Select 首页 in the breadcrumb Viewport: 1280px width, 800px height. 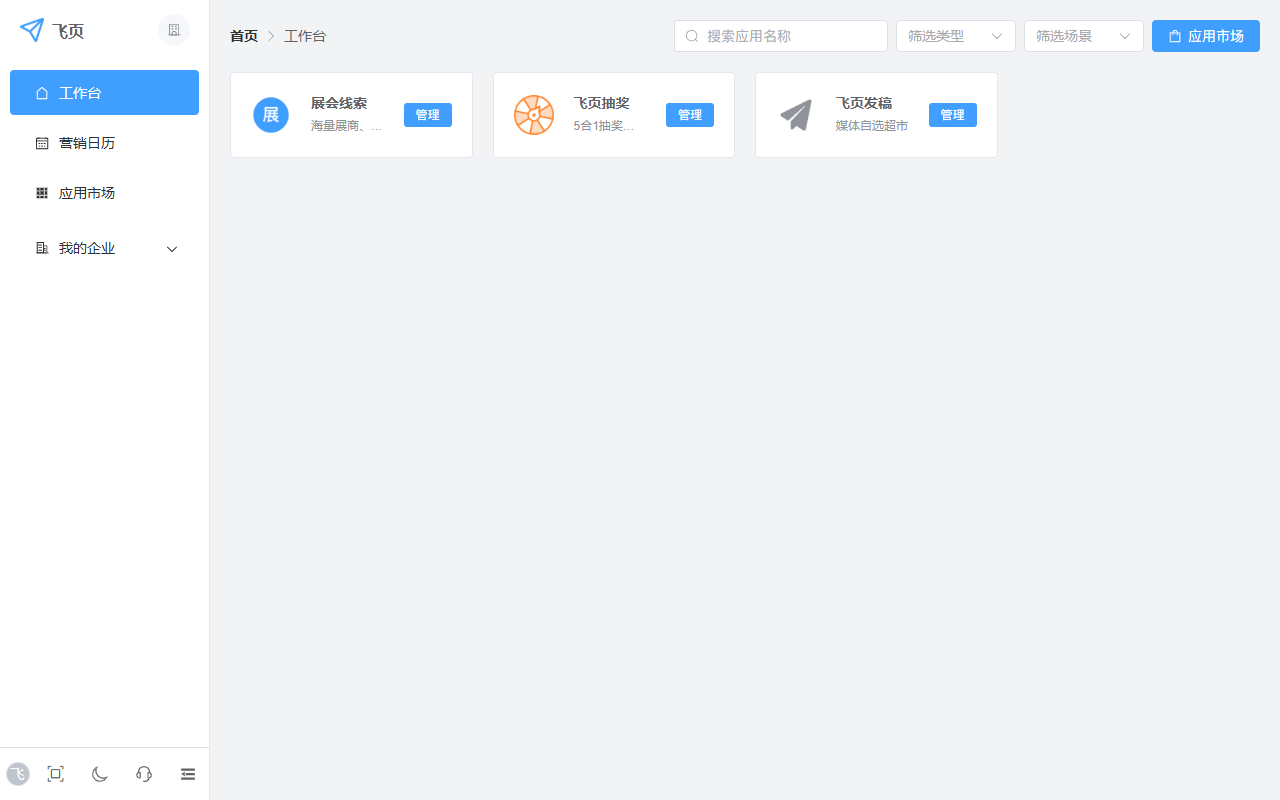click(243, 35)
